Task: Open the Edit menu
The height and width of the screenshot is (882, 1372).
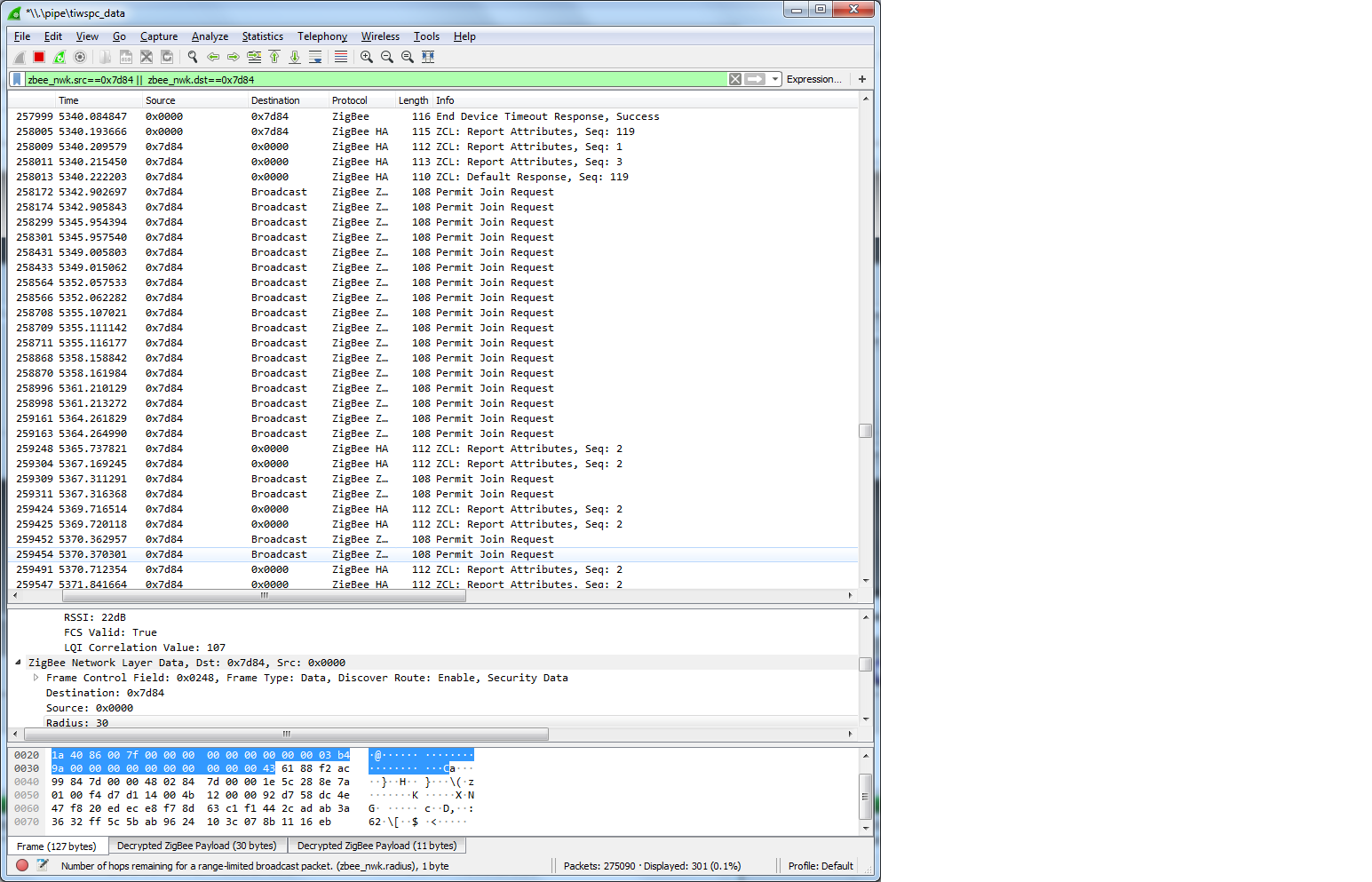Action: click(x=53, y=36)
